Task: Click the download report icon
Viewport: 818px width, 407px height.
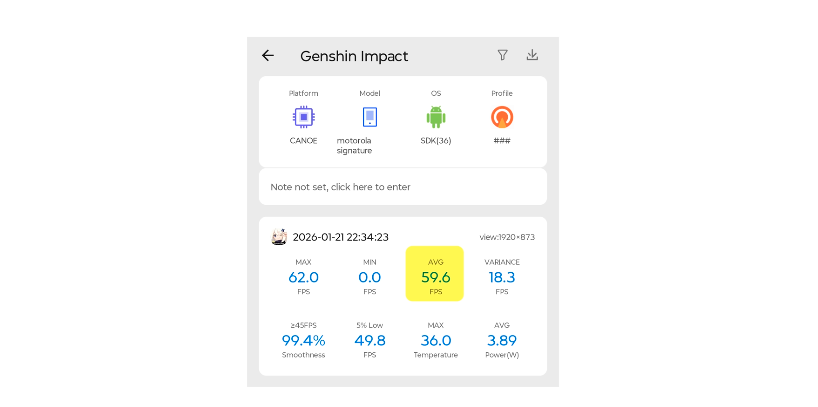Action: [532, 56]
